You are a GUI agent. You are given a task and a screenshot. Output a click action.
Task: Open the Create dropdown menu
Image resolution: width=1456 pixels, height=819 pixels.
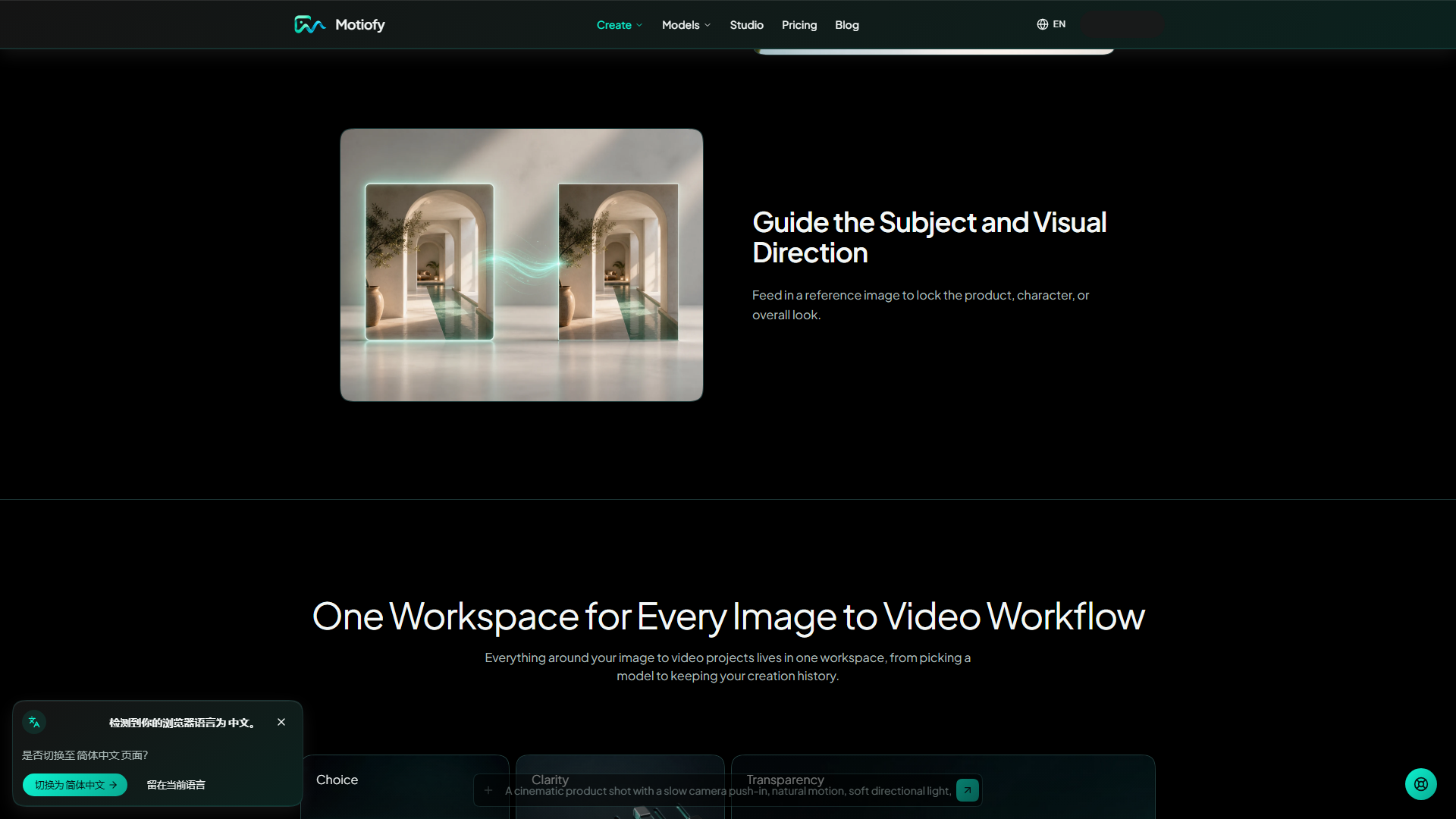pyautogui.click(x=620, y=25)
